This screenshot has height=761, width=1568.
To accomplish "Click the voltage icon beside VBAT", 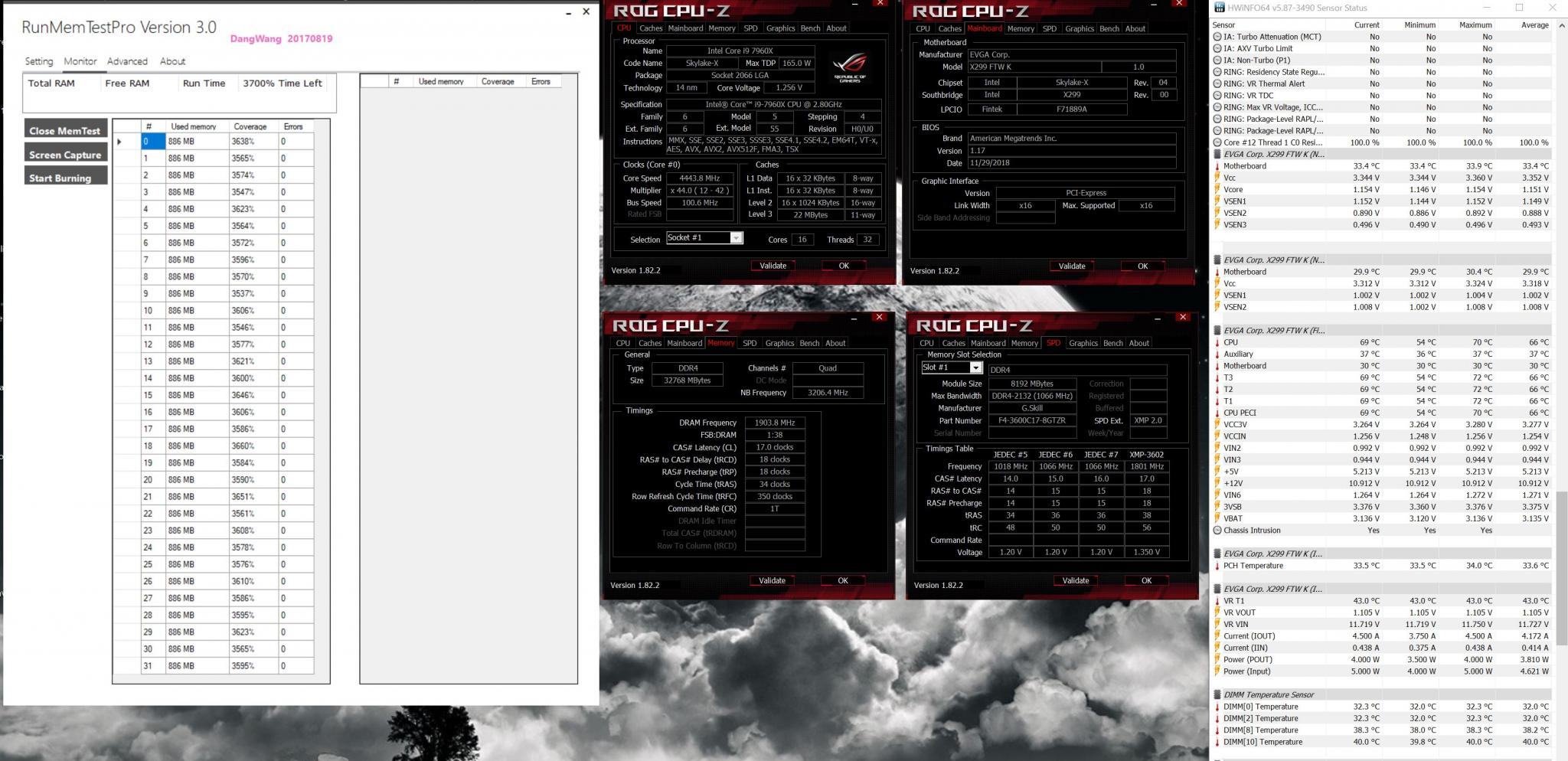I will click(x=1217, y=518).
